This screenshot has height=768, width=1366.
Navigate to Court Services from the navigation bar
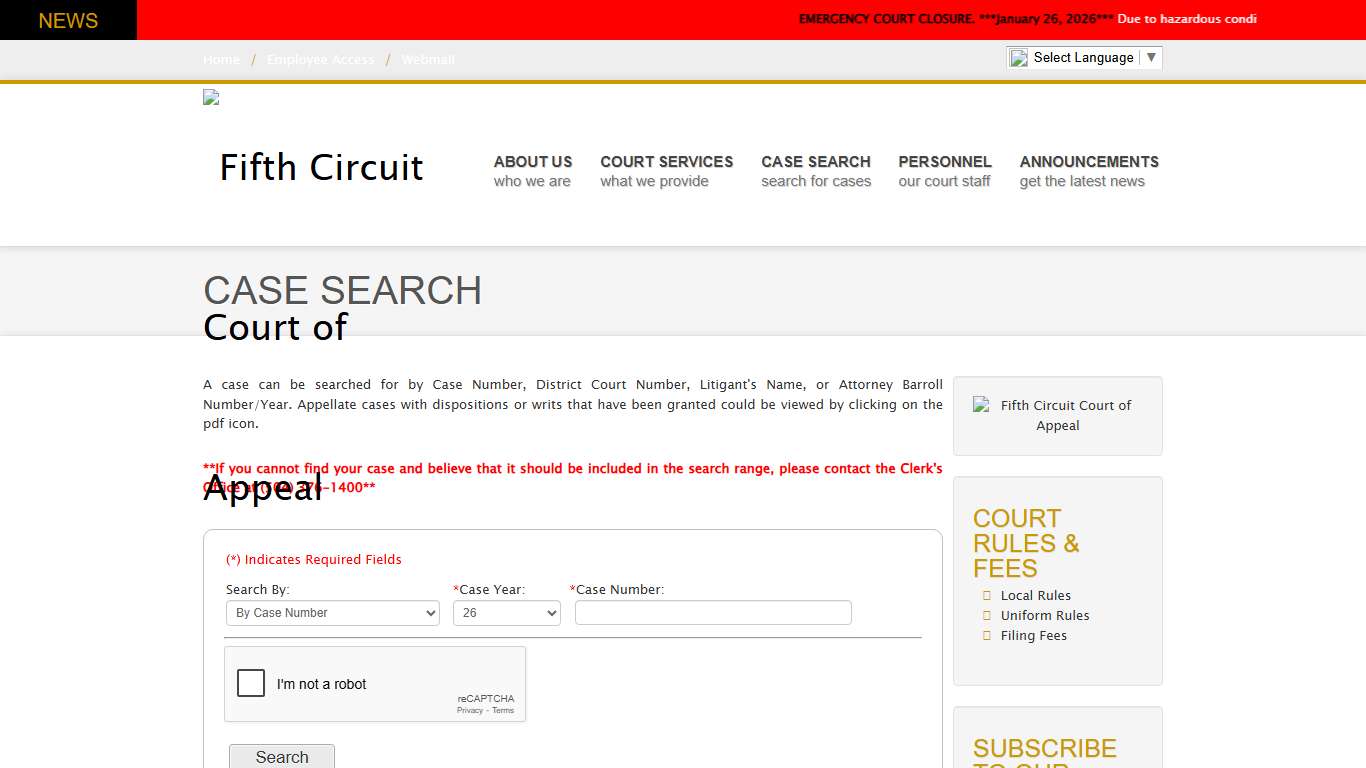666,170
